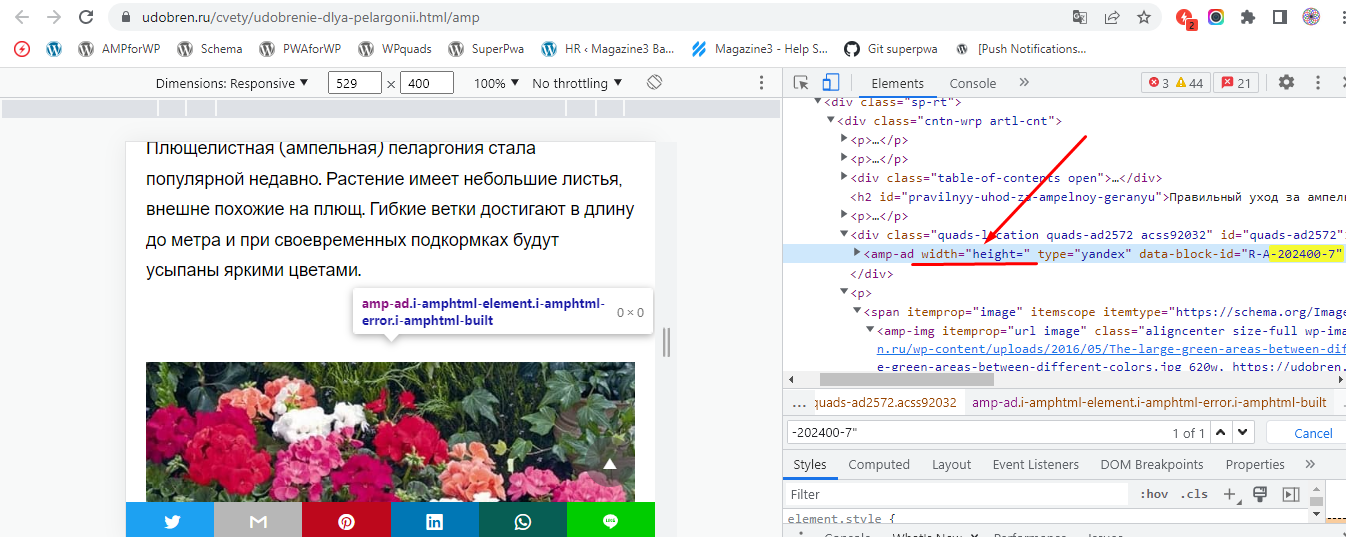Open the No throttling dropdown
The height and width of the screenshot is (537, 1346).
click(x=577, y=83)
